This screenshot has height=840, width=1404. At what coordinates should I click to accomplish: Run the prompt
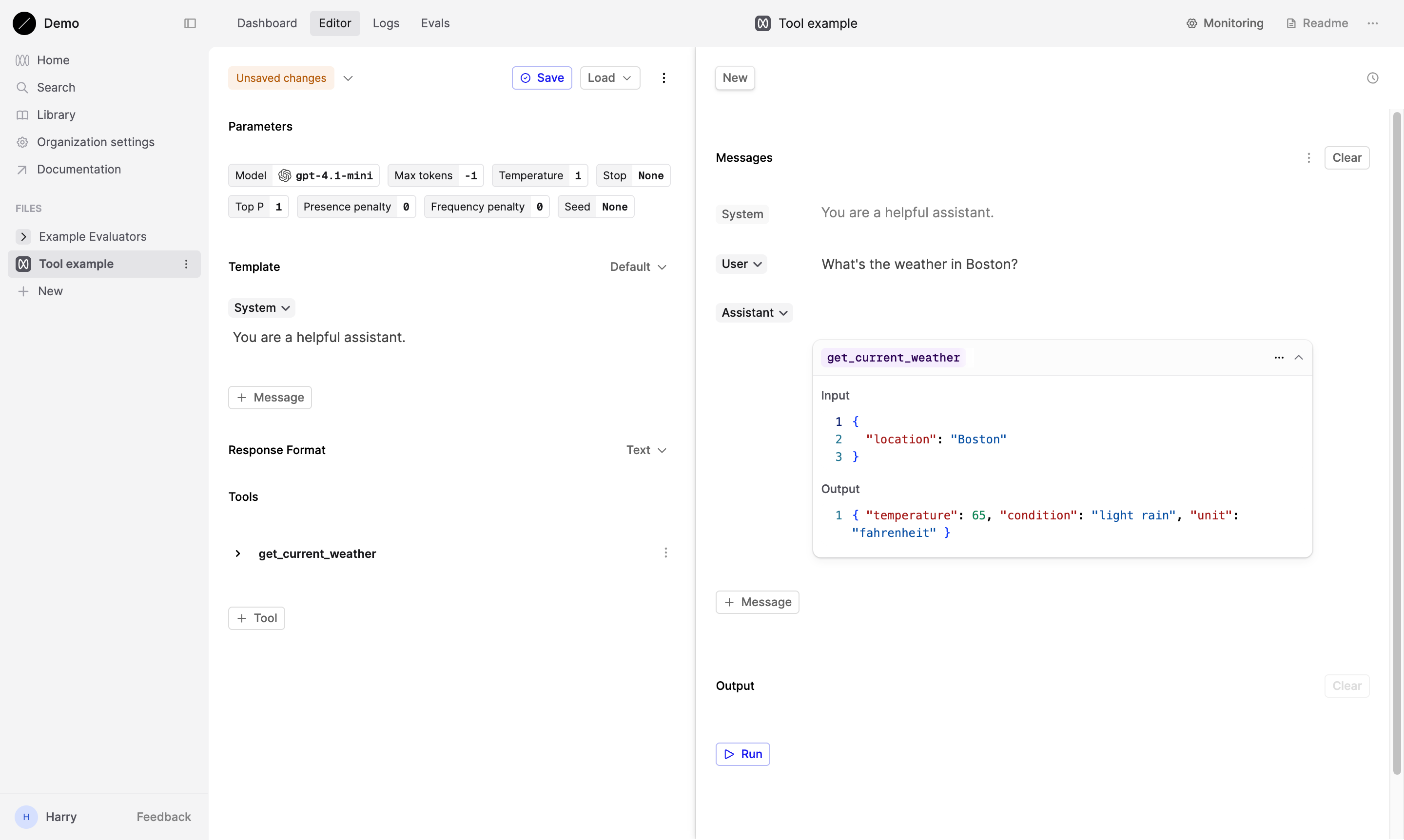coord(742,754)
